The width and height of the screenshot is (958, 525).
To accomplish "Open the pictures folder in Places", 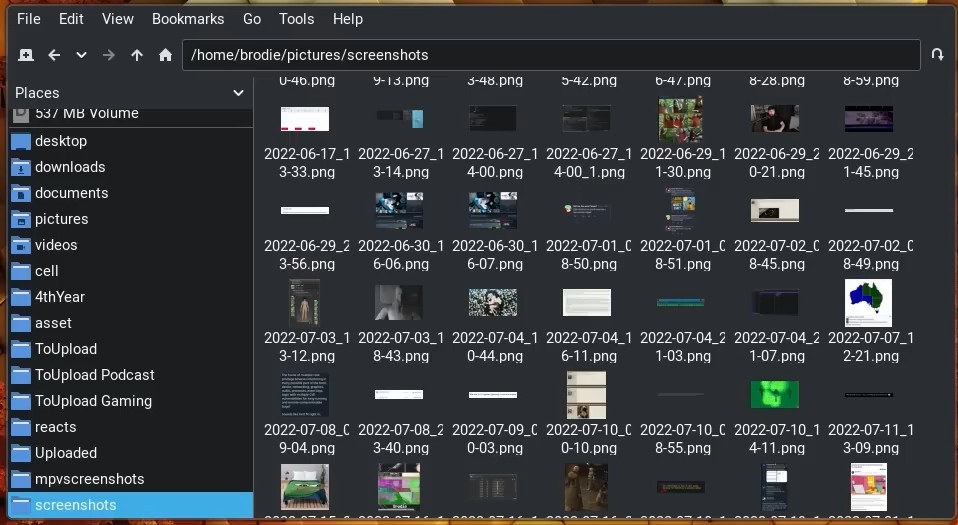I will pyautogui.click(x=131, y=219).
